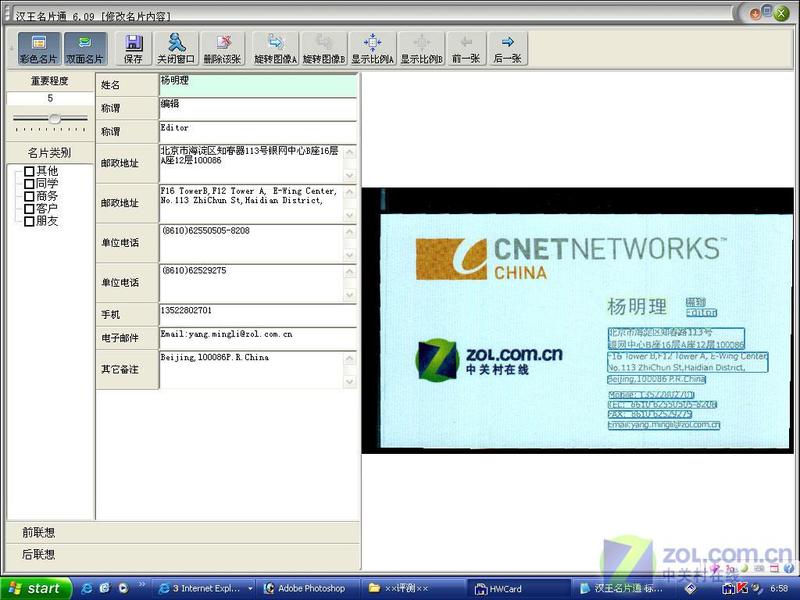Click the 重要程度 header
Viewport: 800px width, 600px height.
50,81
